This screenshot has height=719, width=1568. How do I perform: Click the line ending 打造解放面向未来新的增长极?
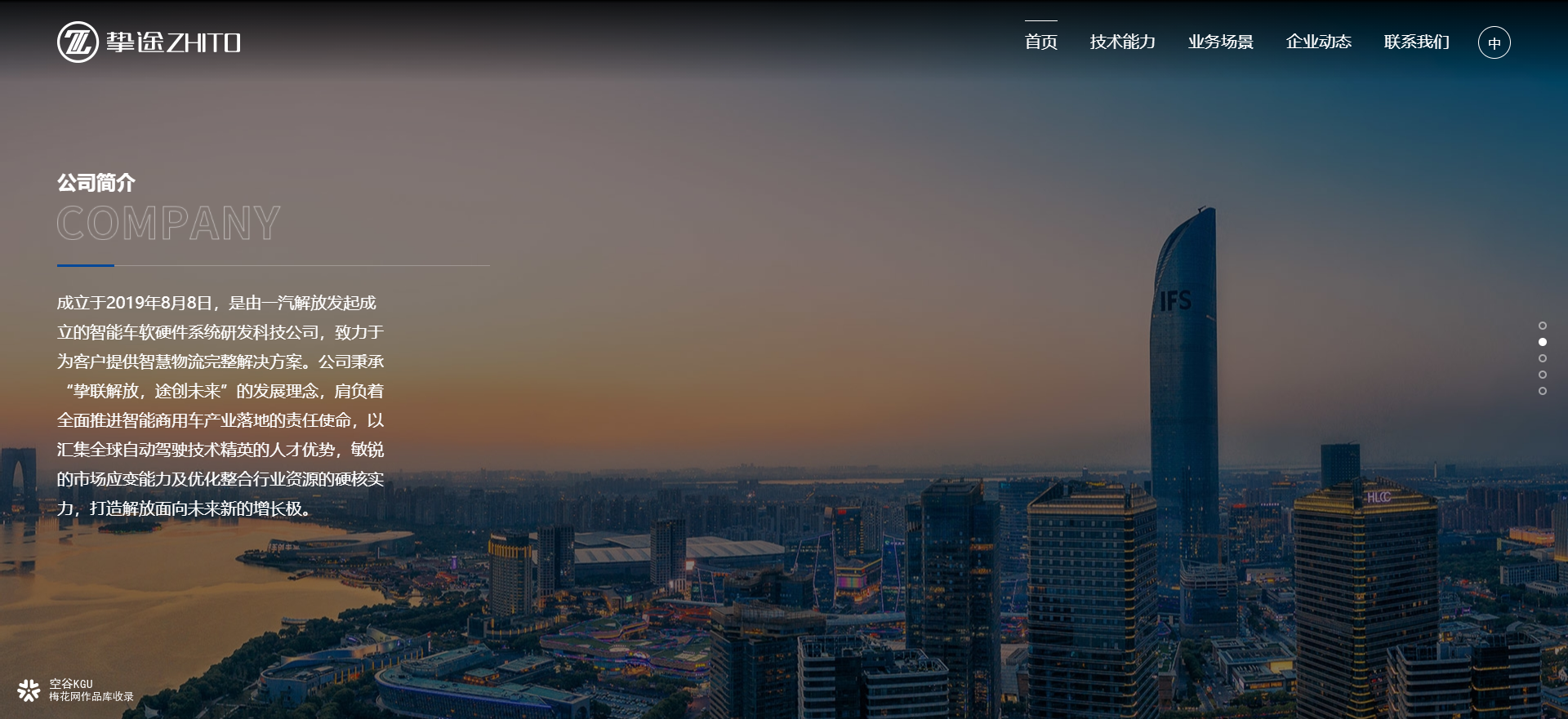coord(185,508)
